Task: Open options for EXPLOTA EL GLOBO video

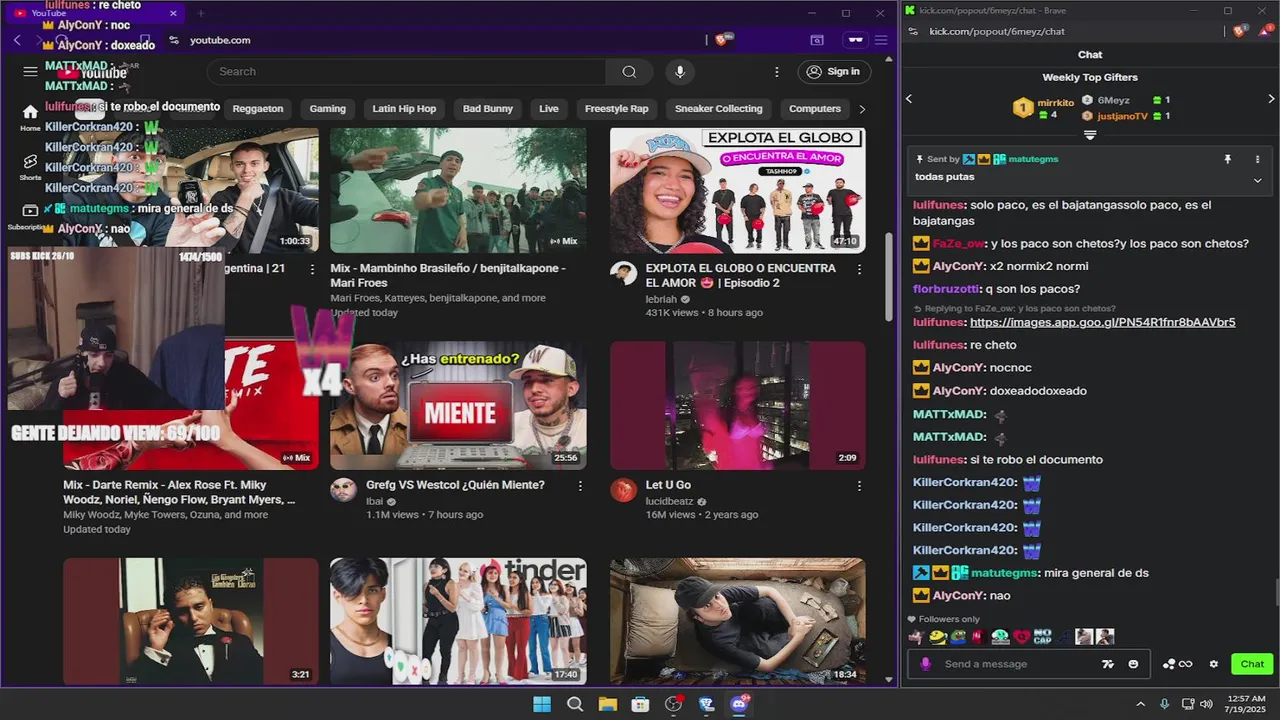Action: click(859, 269)
